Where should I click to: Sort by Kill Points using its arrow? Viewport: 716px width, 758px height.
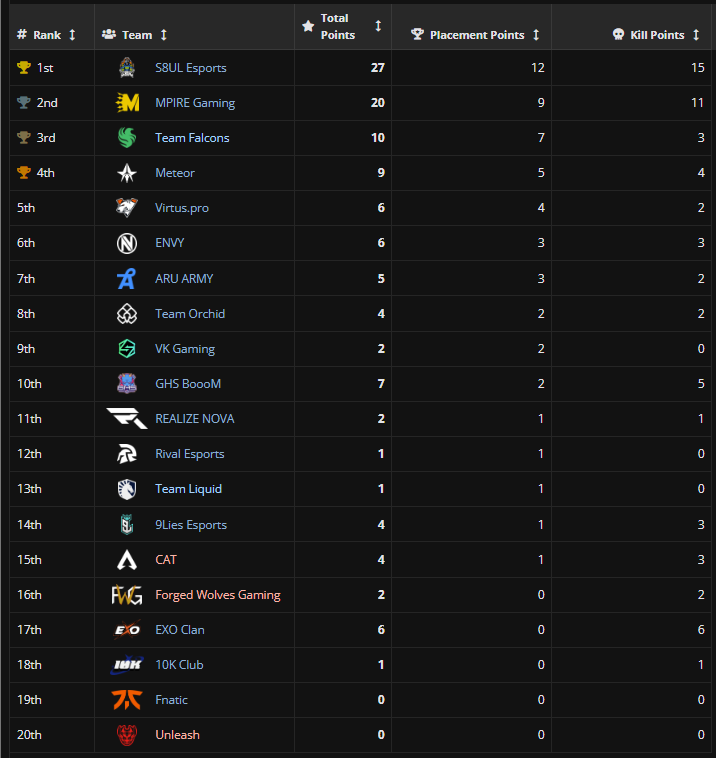(696, 35)
